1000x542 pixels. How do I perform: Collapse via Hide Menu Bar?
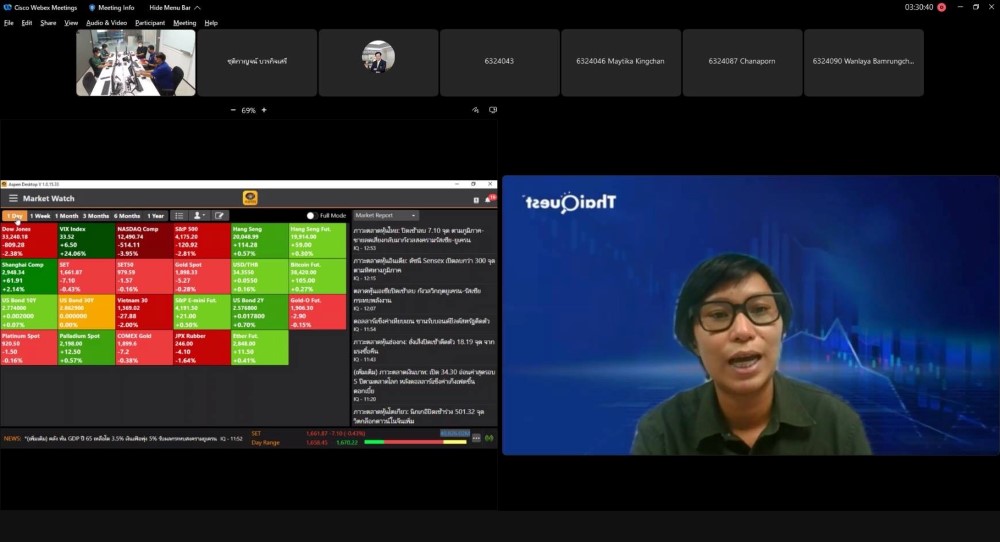[175, 8]
